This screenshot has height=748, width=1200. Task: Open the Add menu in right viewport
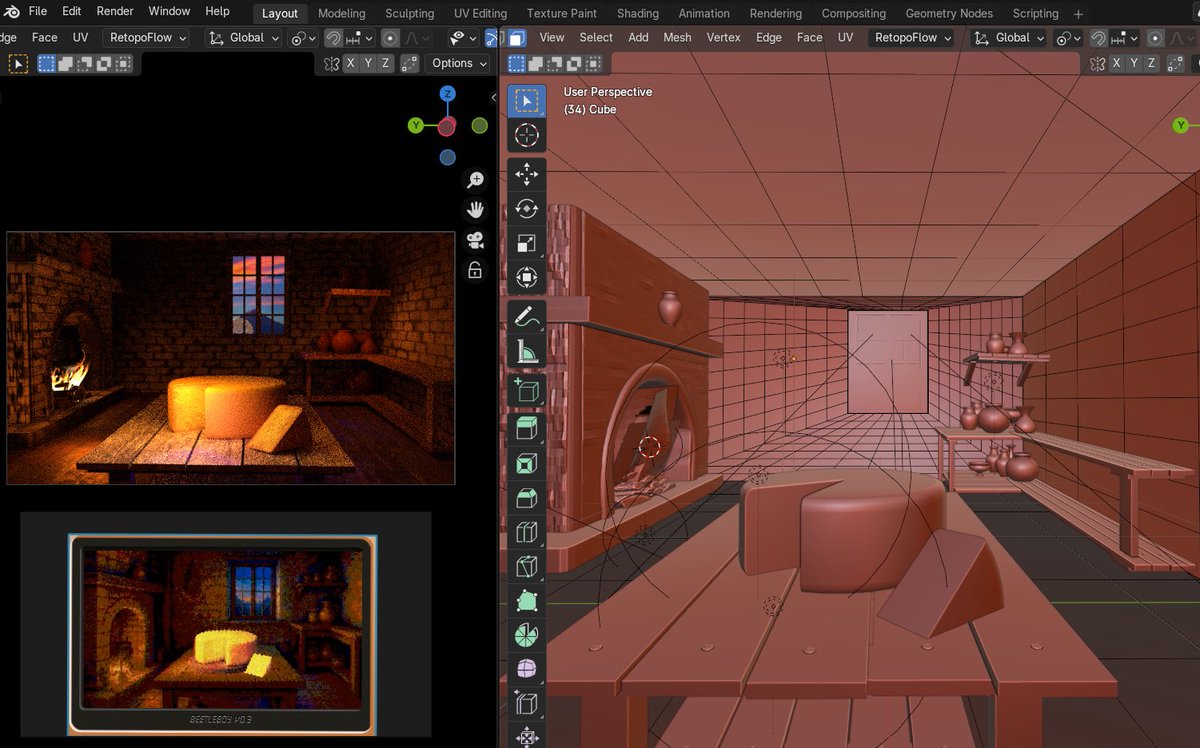(x=638, y=37)
